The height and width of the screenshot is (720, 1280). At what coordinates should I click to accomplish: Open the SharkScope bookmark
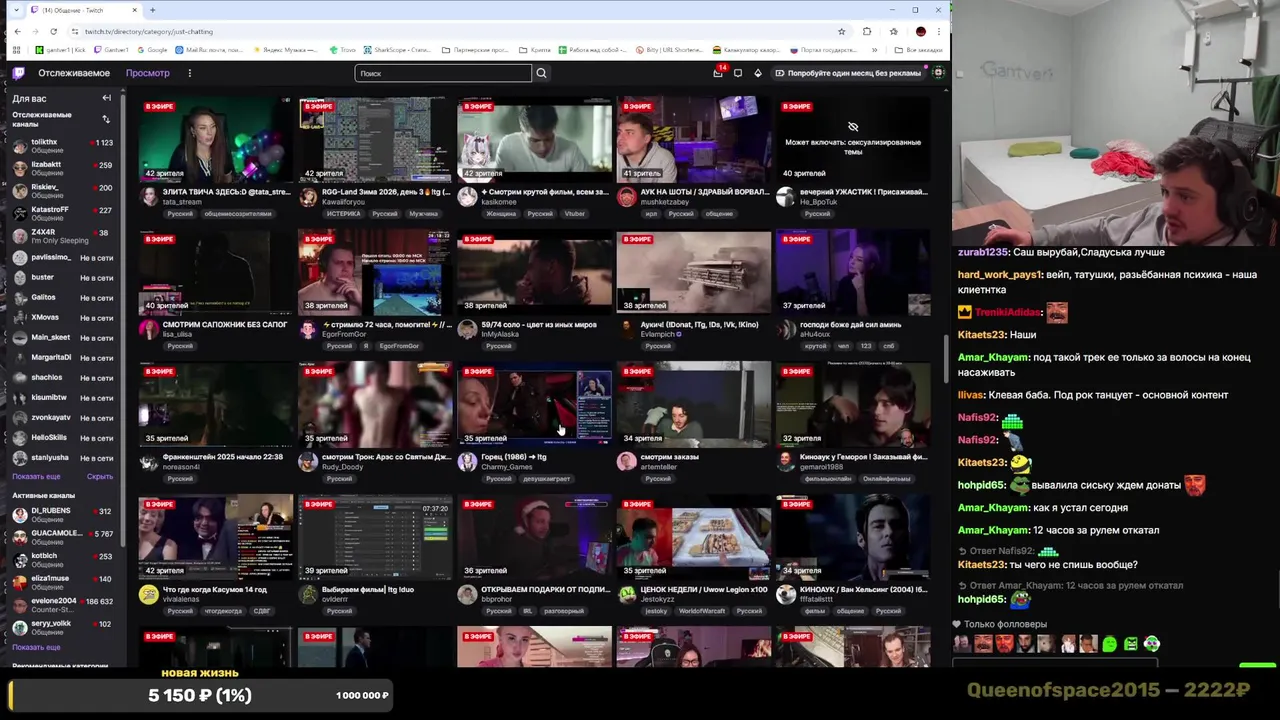[397, 50]
